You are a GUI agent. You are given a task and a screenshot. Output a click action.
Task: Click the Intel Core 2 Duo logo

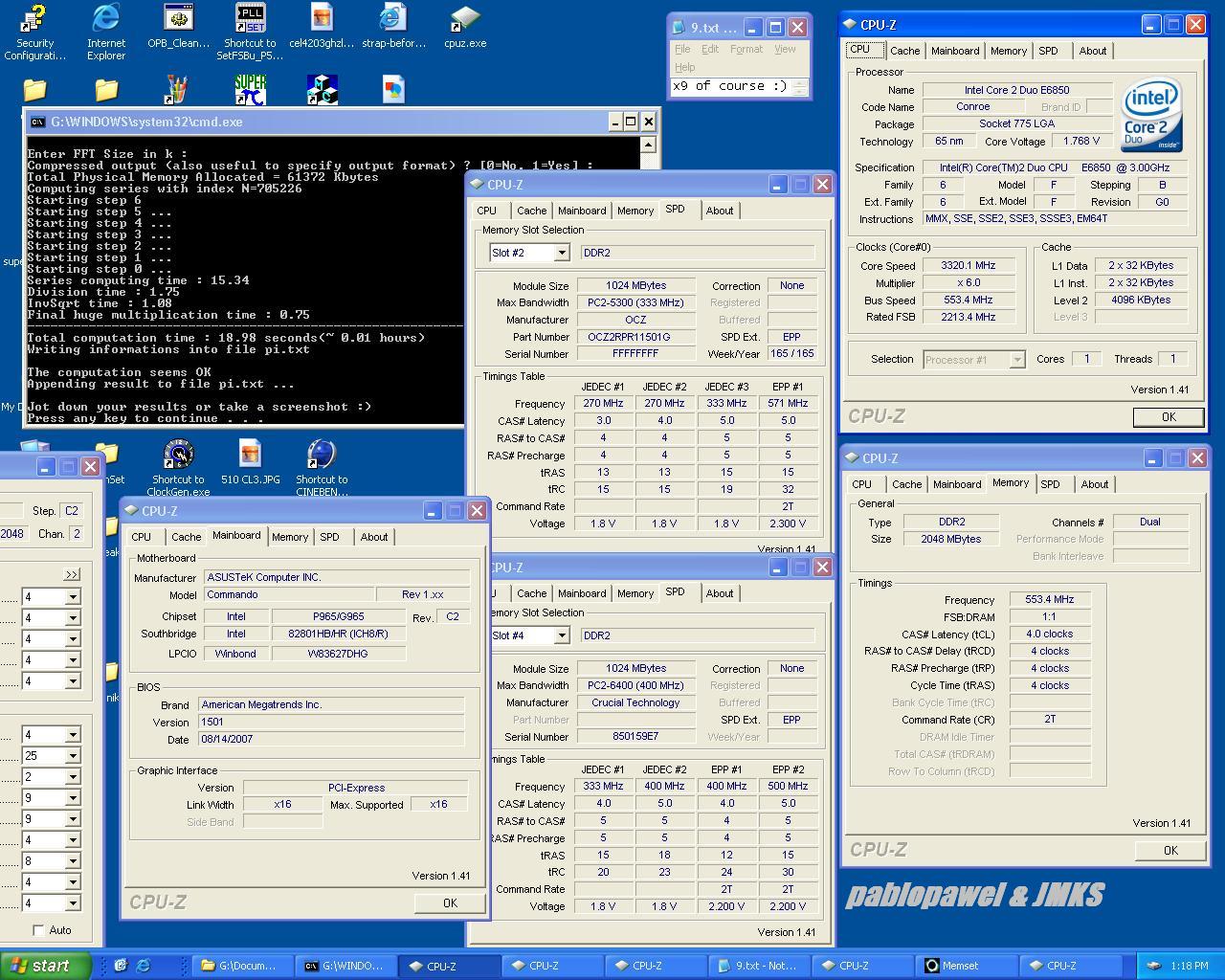pyautogui.click(x=1152, y=115)
